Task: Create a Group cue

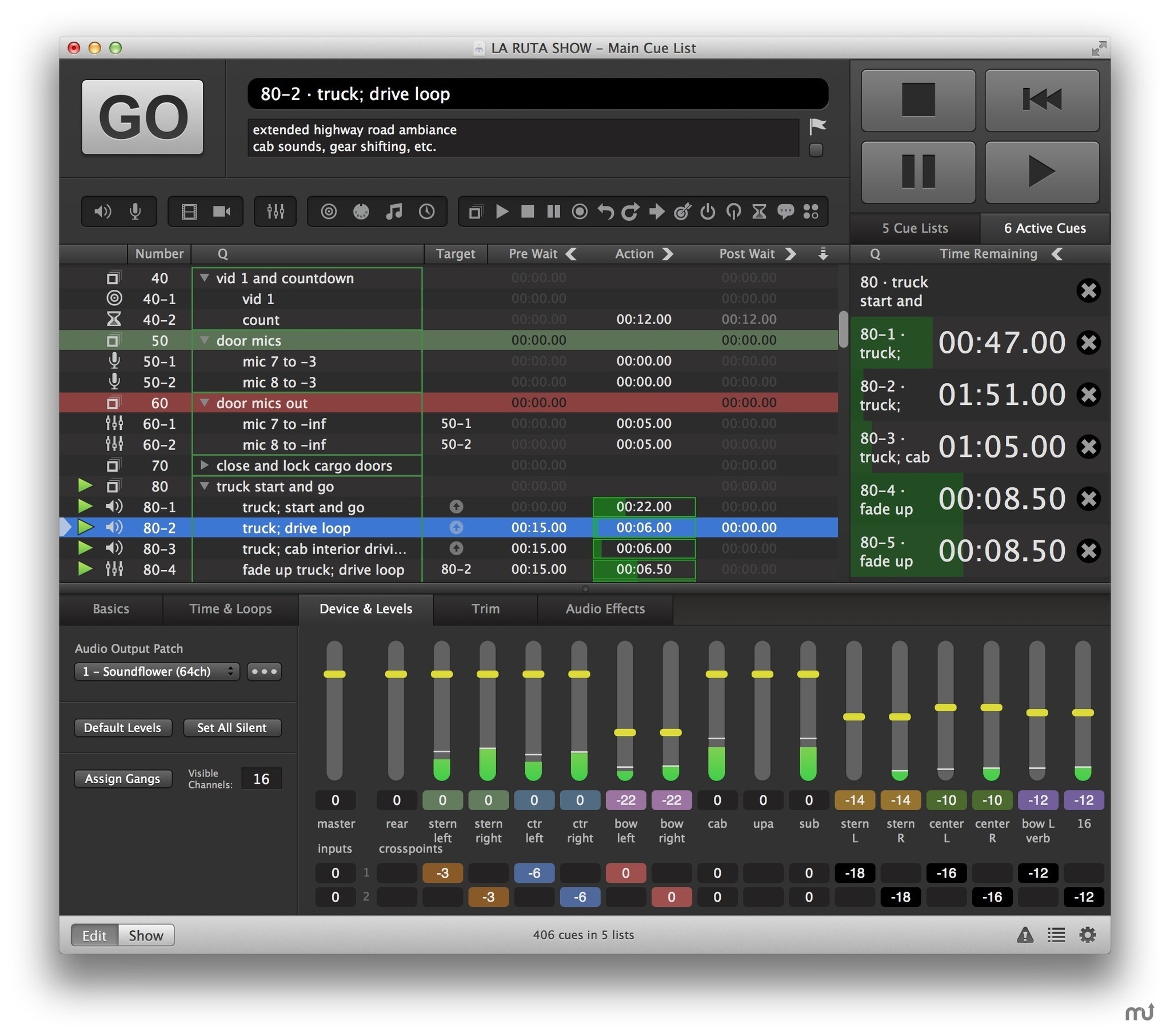Action: click(475, 212)
